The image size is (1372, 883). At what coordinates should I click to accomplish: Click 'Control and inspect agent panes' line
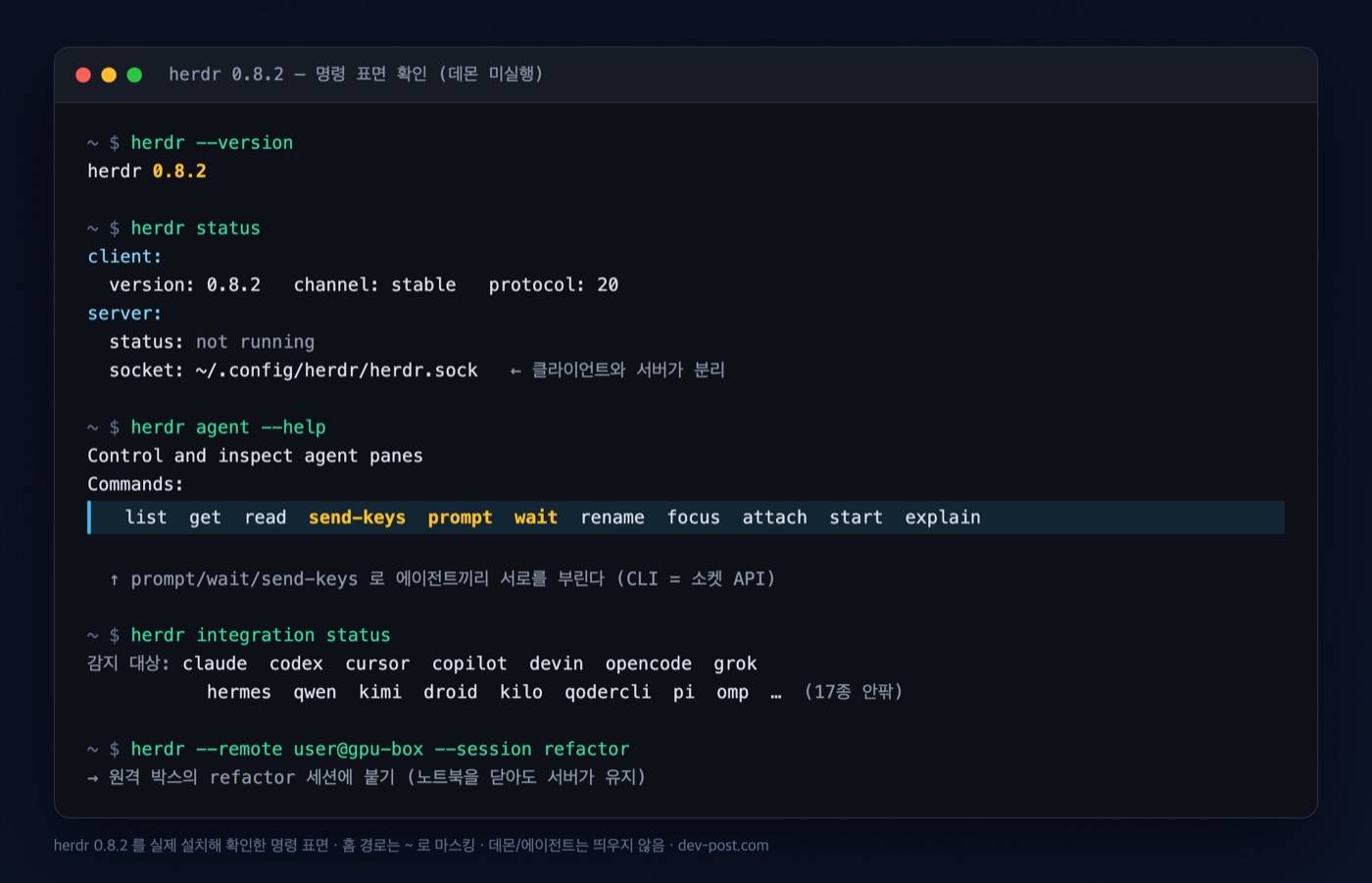point(255,456)
